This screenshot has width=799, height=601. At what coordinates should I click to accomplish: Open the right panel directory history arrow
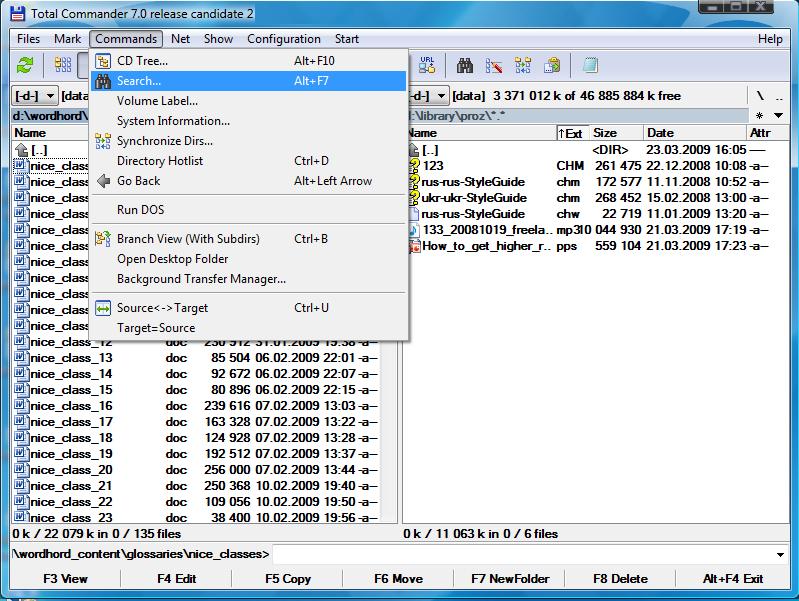[x=778, y=116]
